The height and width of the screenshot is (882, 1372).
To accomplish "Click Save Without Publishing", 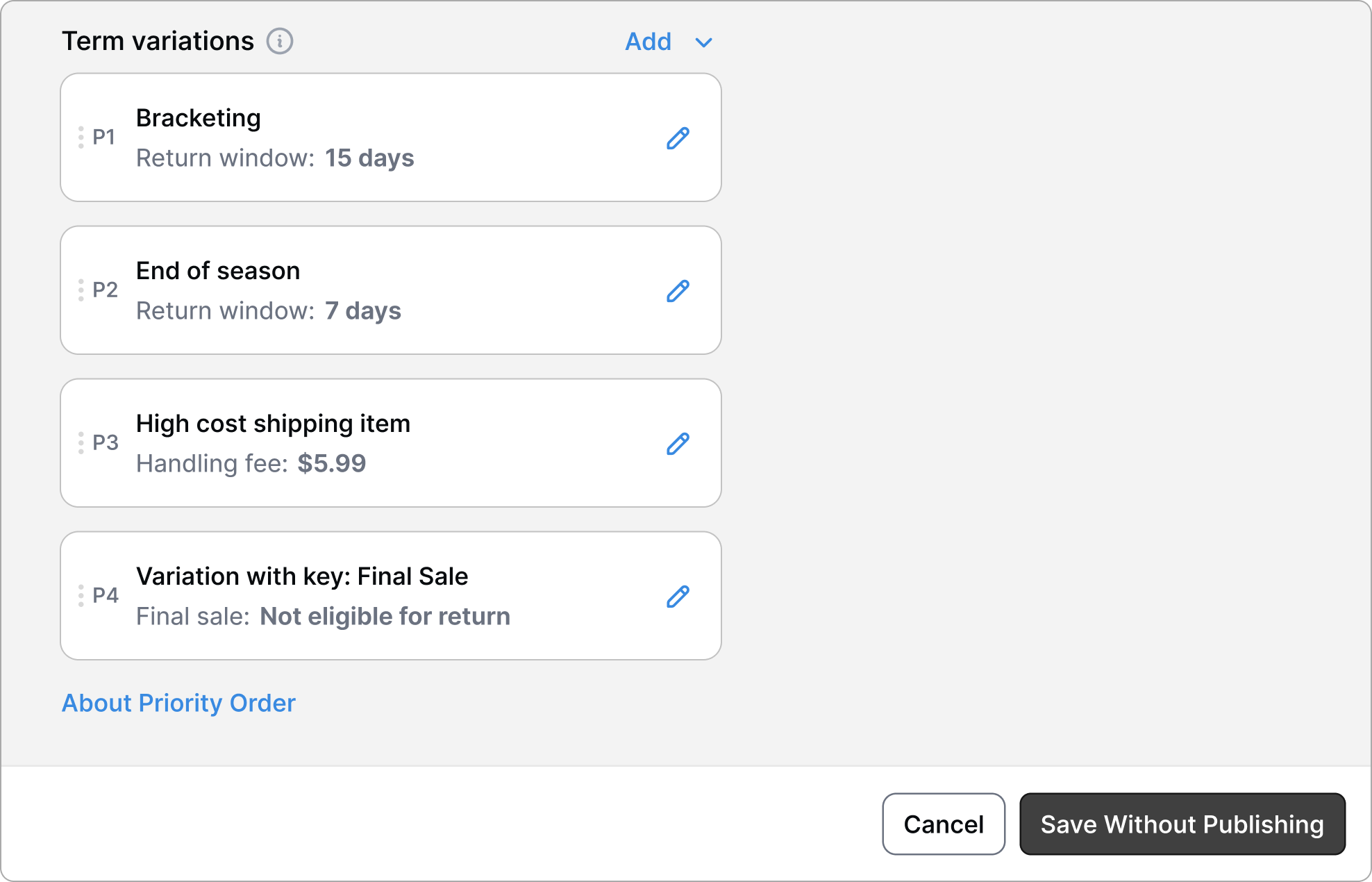I will (1182, 824).
